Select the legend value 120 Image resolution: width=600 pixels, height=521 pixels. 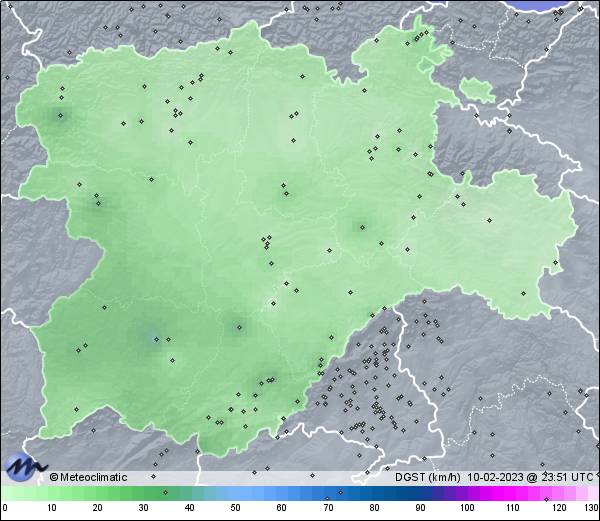pyautogui.click(x=559, y=508)
